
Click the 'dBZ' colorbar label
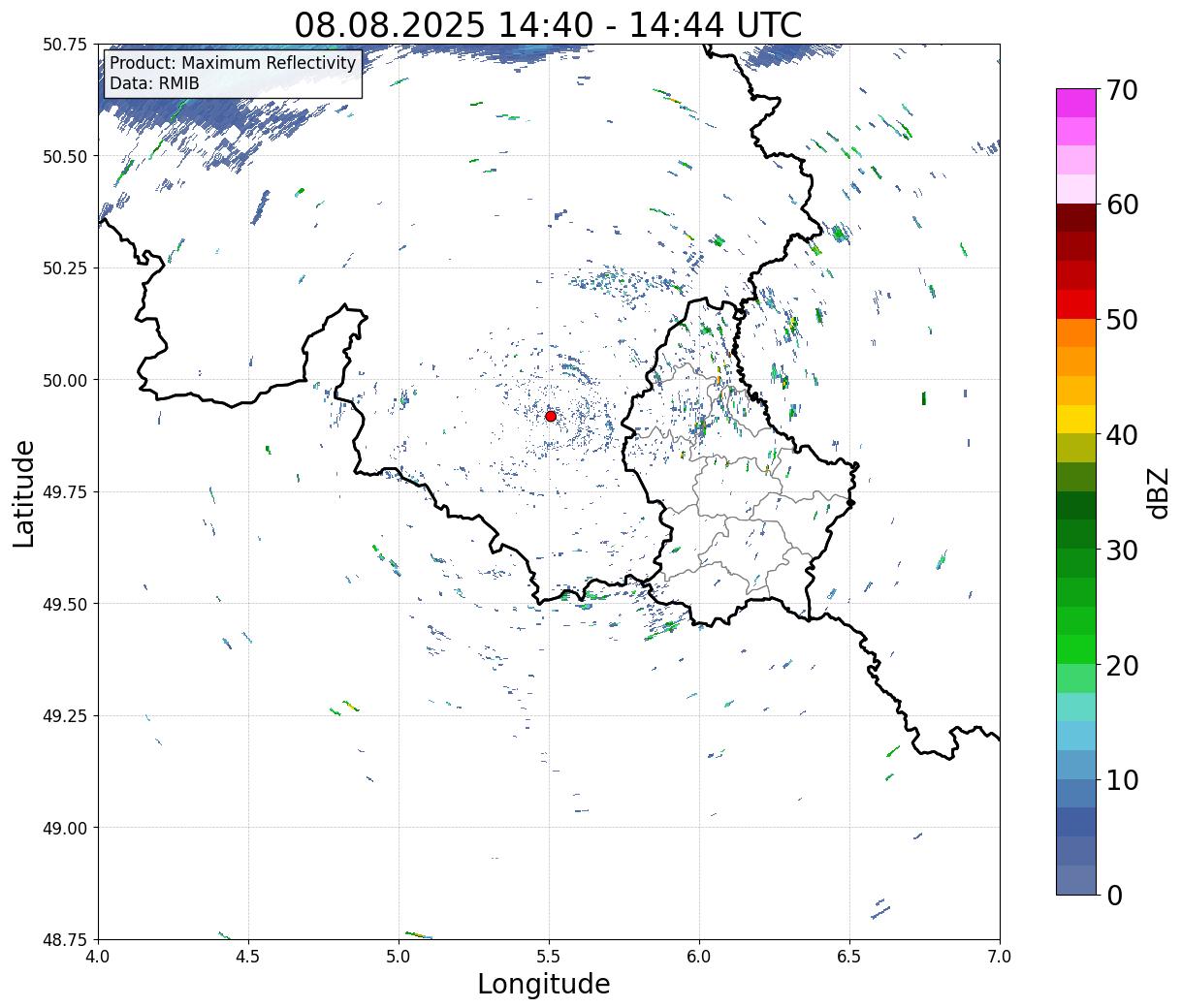click(1158, 491)
